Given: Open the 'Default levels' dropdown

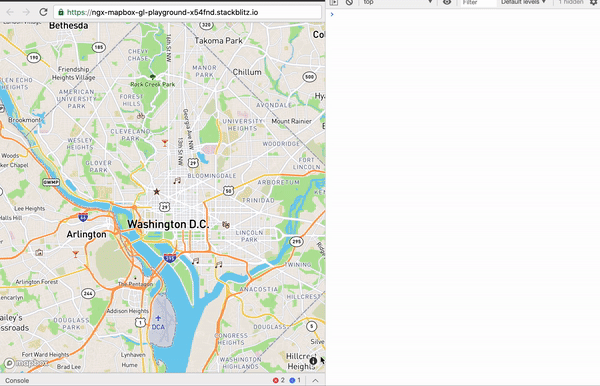Looking at the screenshot, I should pos(523,2).
